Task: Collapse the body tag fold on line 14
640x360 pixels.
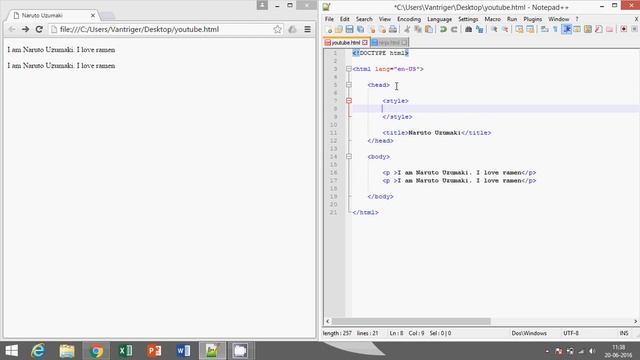Action: [x=349, y=156]
